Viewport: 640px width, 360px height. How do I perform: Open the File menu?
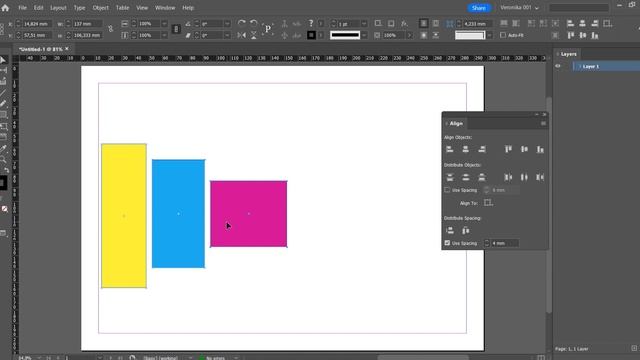(x=22, y=8)
